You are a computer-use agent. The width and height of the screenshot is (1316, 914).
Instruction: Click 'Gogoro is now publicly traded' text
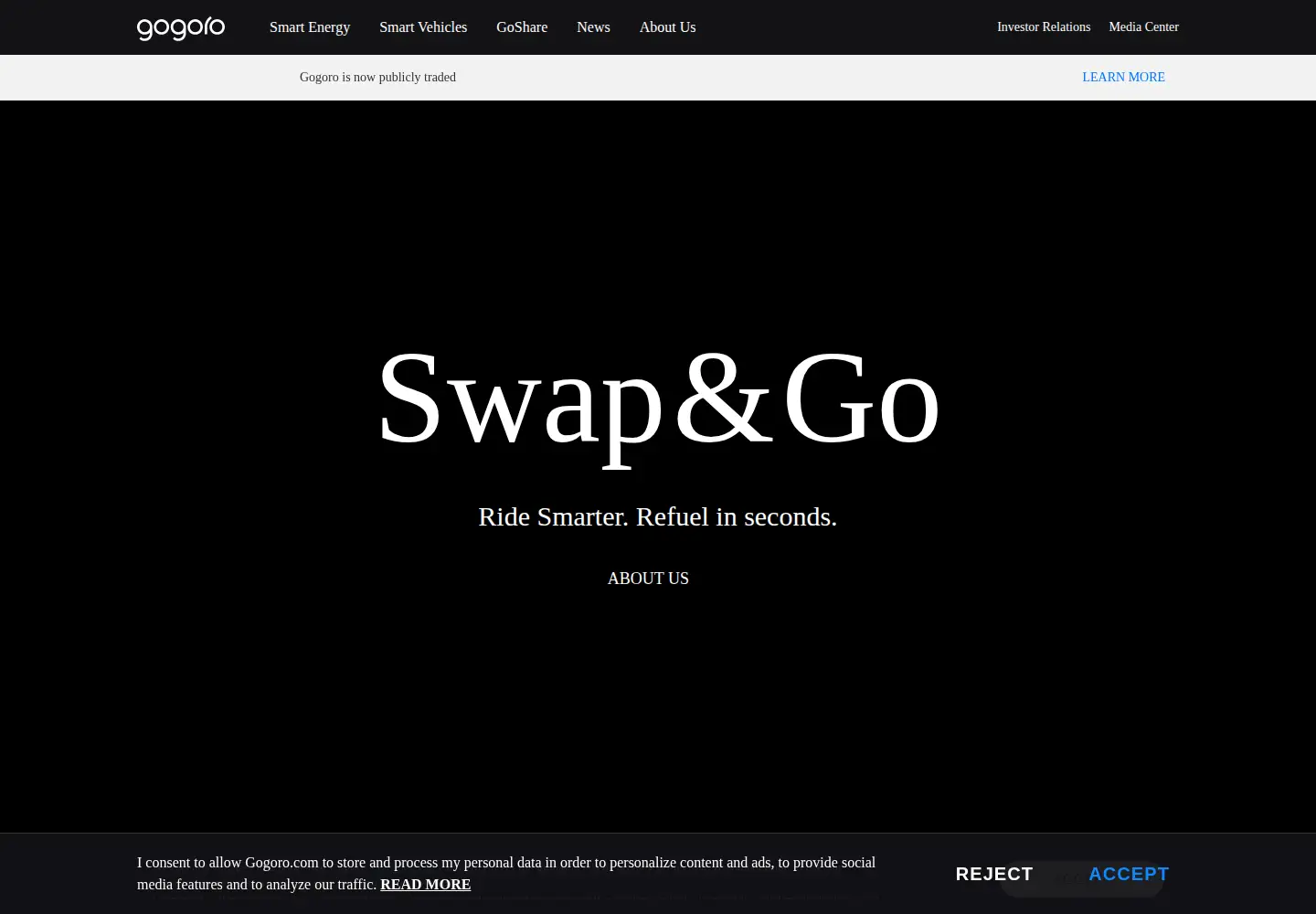pos(377,78)
